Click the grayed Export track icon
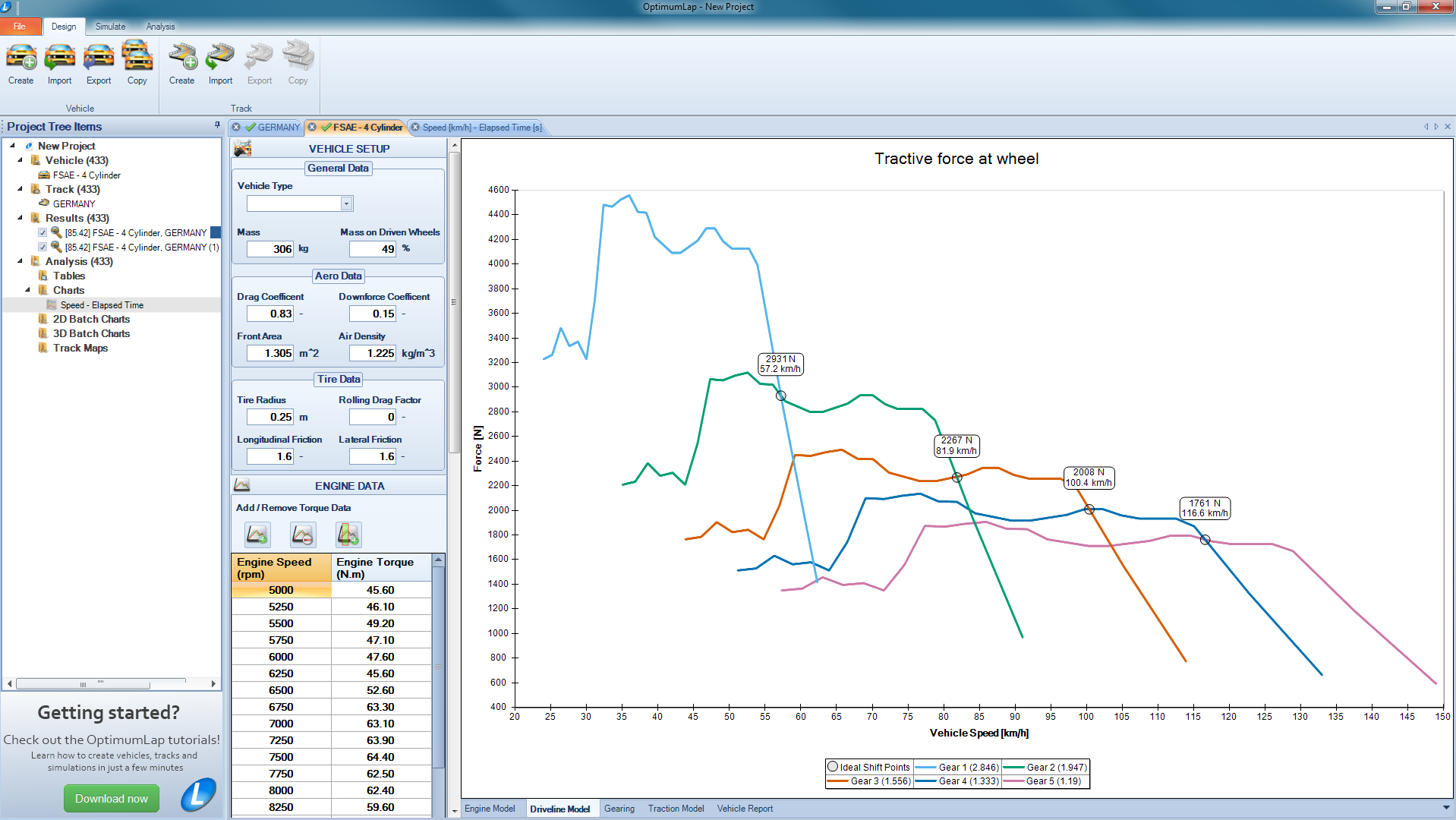 coord(260,57)
